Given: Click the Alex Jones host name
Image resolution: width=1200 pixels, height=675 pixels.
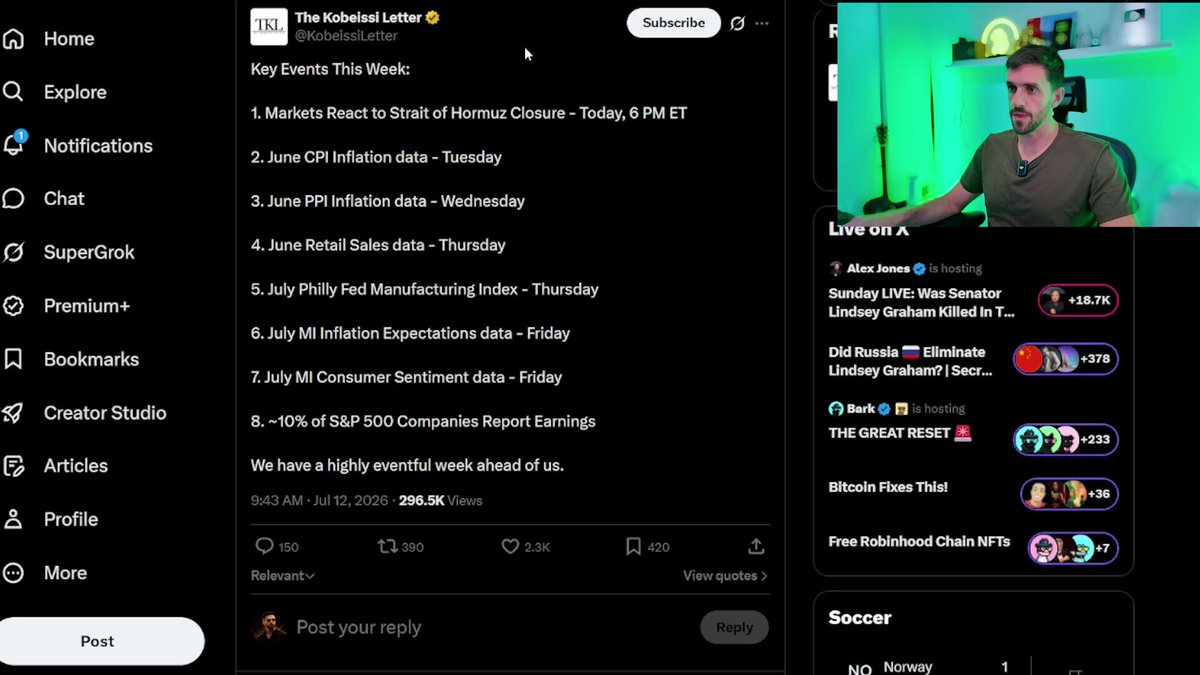Looking at the screenshot, I should click(878, 268).
